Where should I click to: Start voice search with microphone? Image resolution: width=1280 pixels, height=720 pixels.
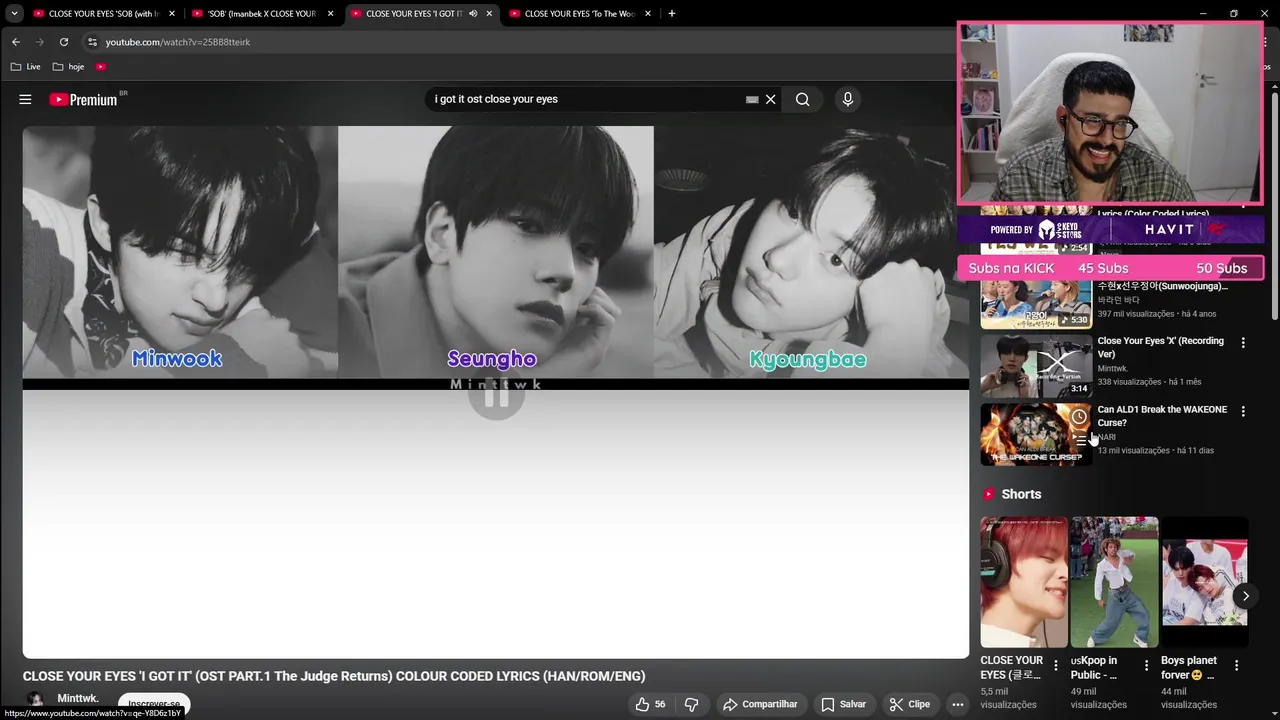click(848, 99)
